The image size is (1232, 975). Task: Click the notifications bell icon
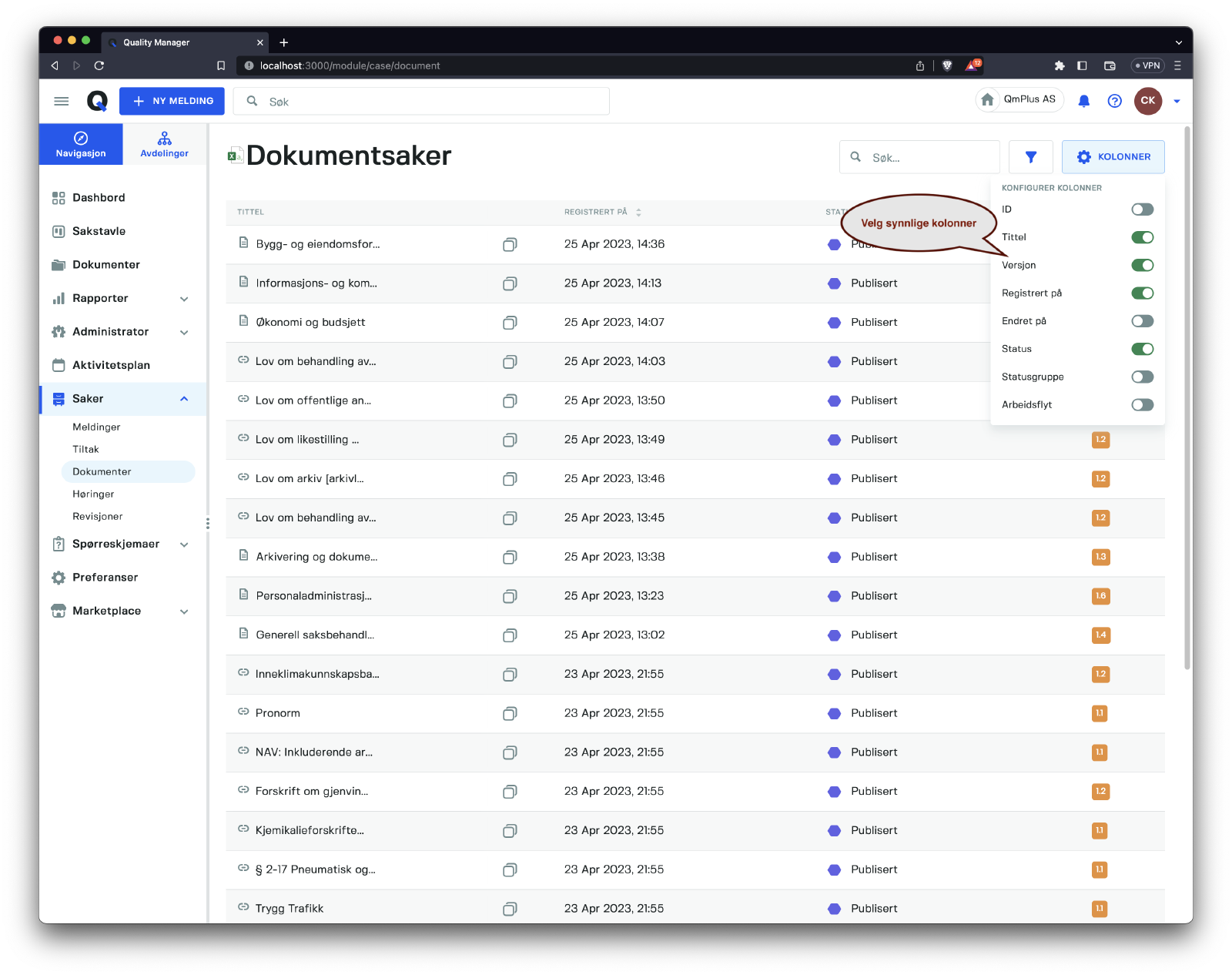point(1083,101)
